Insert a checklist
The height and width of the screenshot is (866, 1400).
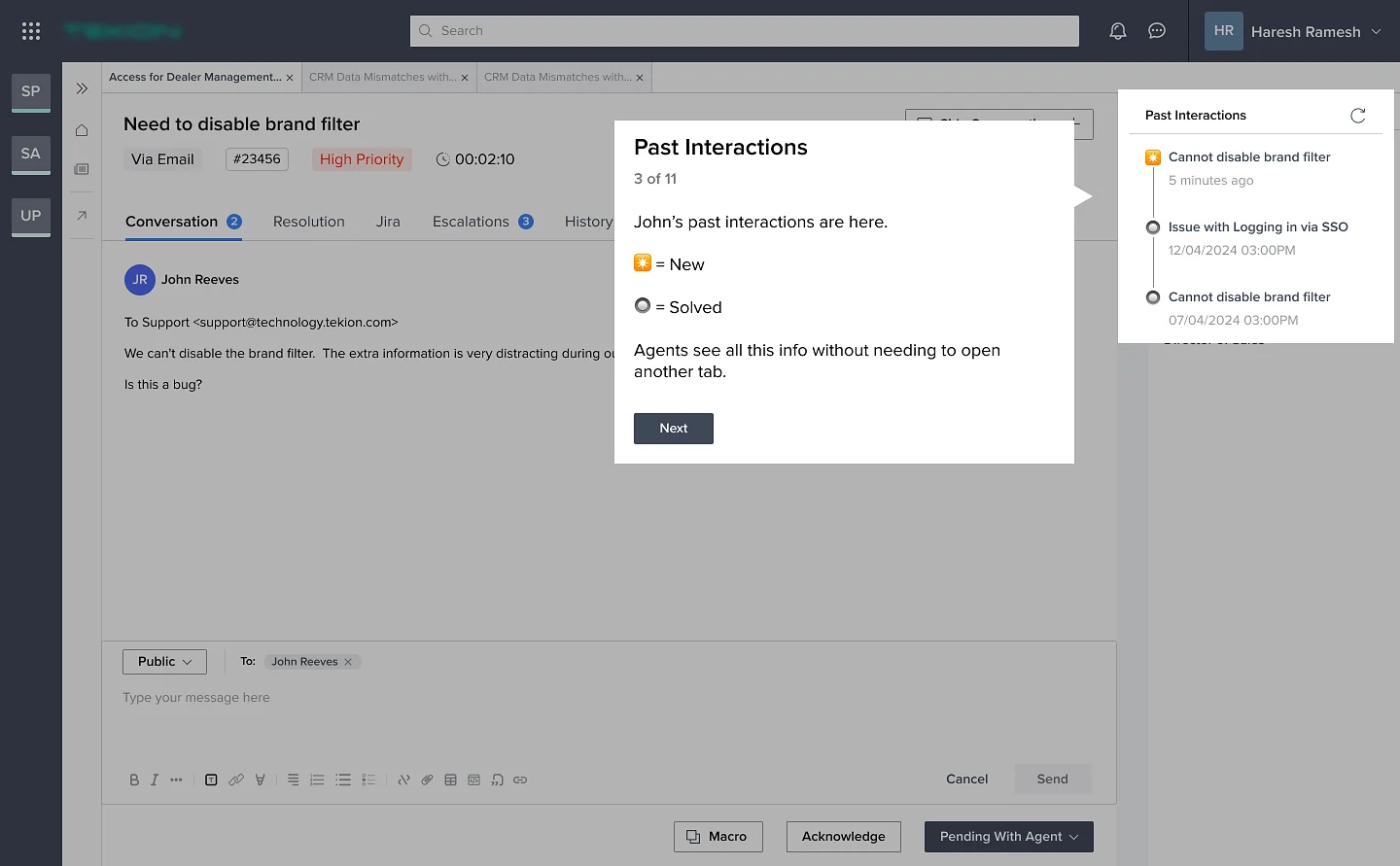368,779
